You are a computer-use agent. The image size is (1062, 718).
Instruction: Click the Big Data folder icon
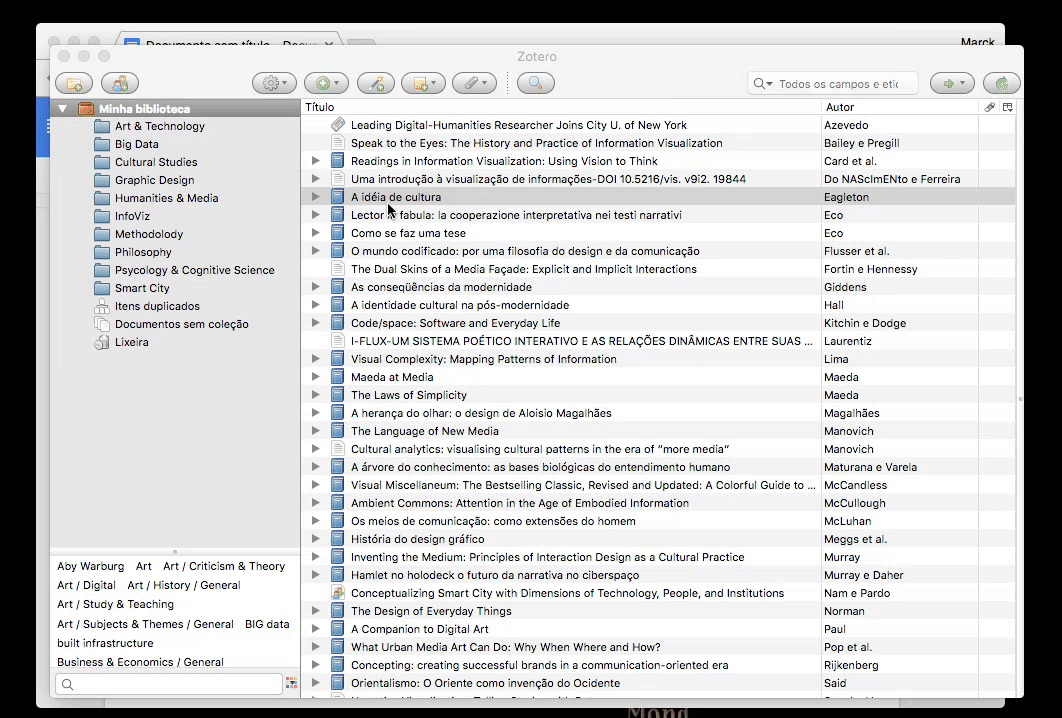[102, 144]
